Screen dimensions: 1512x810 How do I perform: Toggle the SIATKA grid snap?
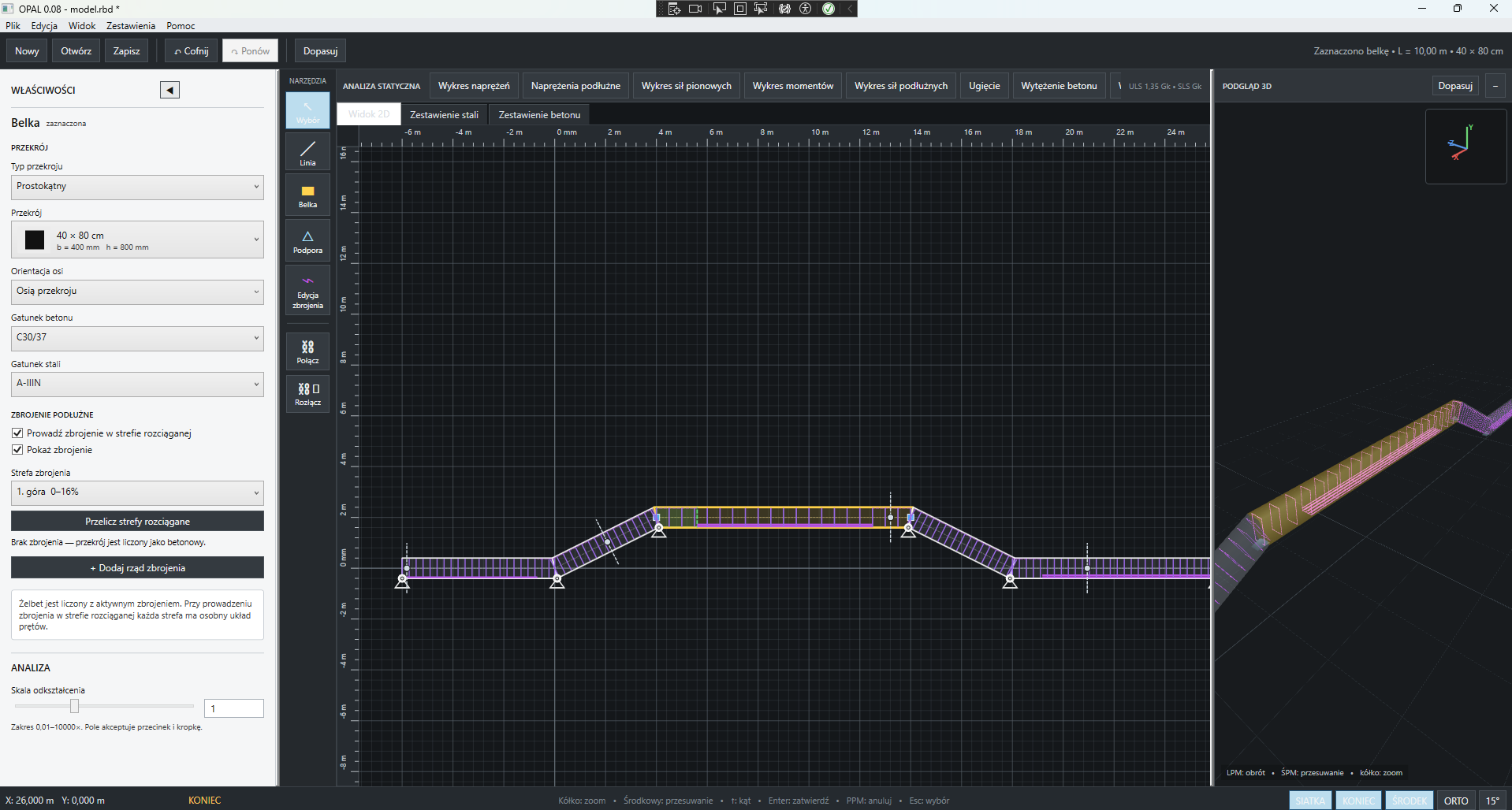1310,801
